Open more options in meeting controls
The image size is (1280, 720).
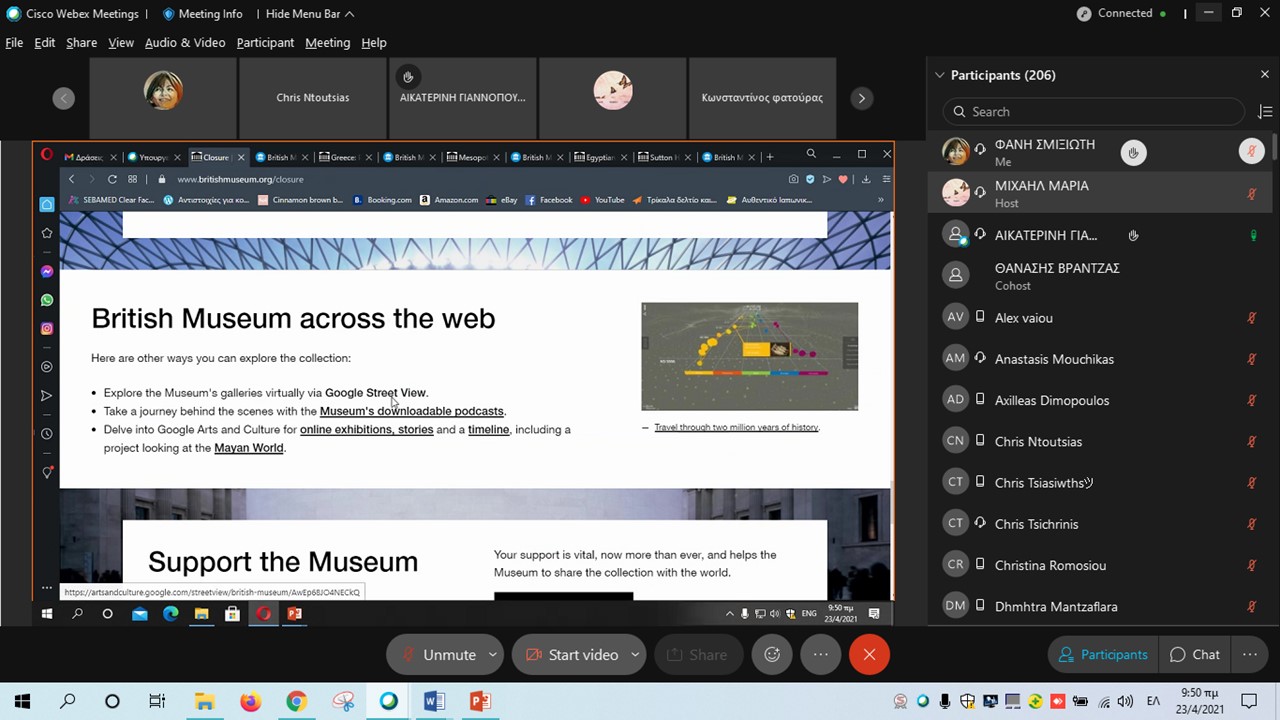(x=821, y=655)
